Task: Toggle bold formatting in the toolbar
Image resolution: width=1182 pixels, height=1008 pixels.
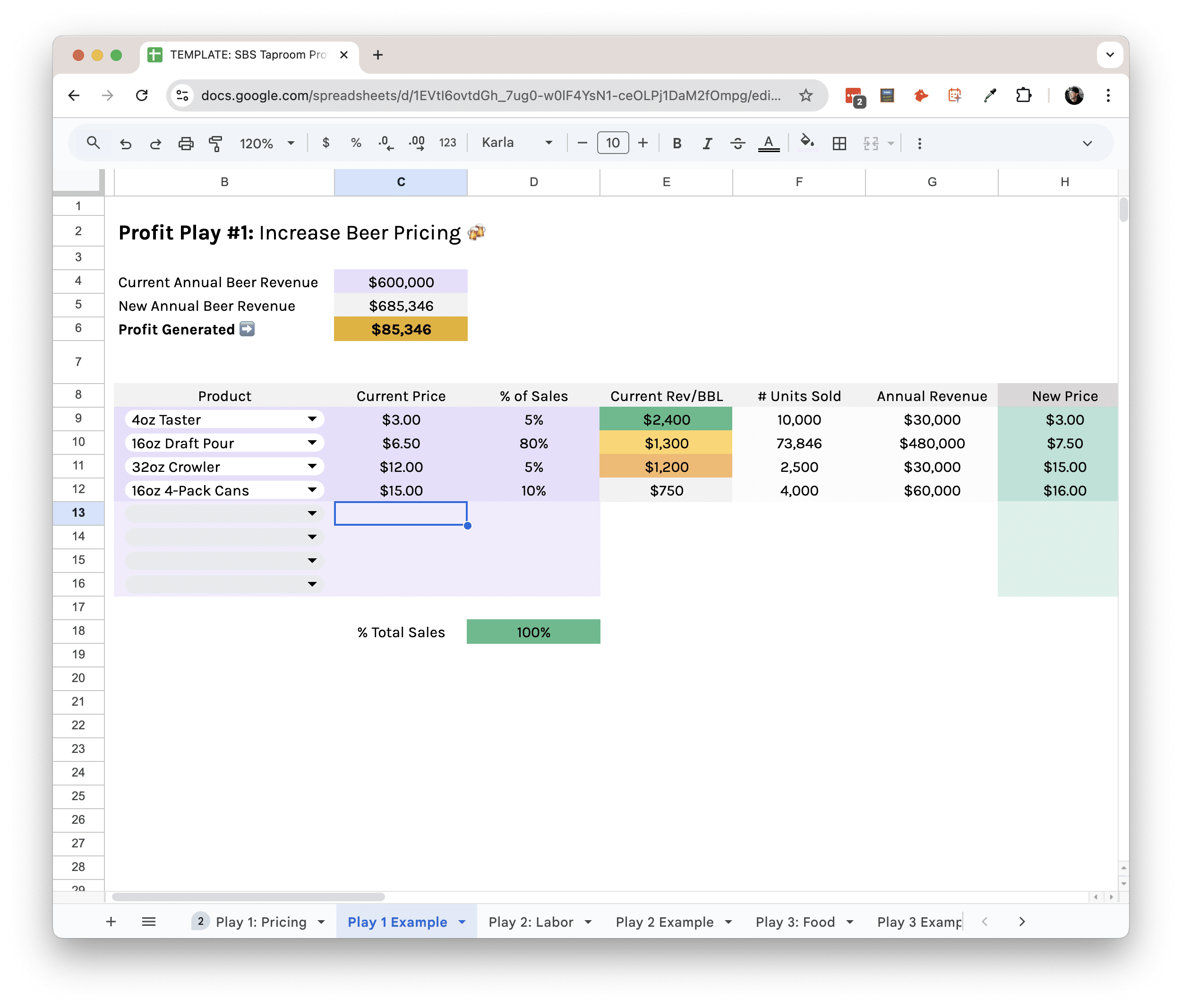Action: pyautogui.click(x=677, y=143)
